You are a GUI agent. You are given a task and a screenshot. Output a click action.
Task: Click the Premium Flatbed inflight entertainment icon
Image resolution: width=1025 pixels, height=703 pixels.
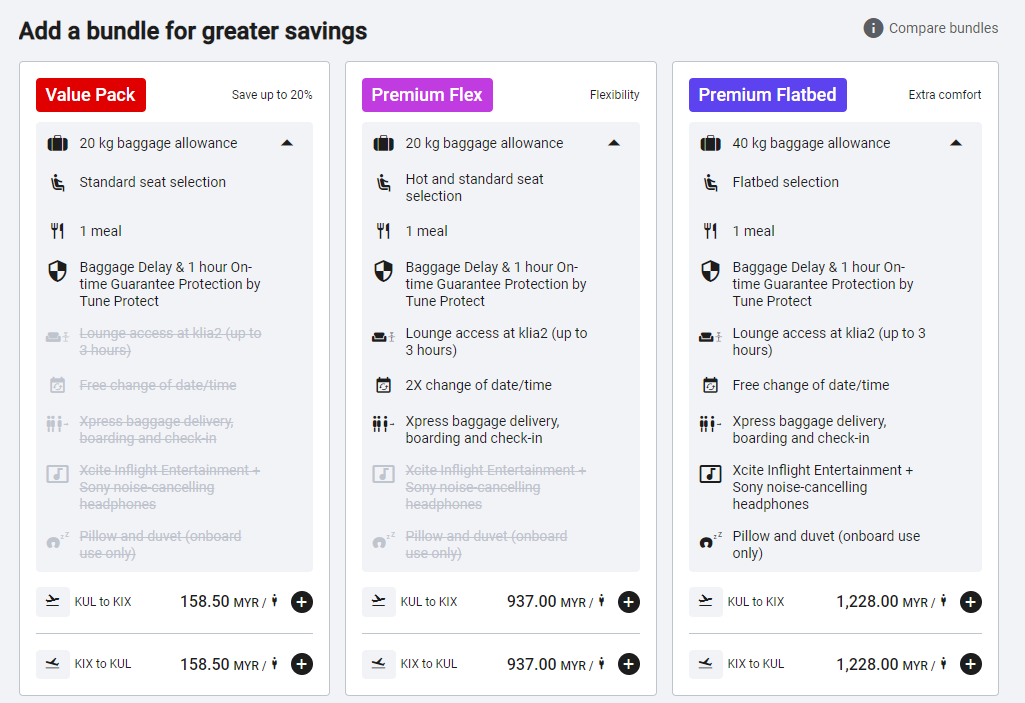tap(710, 474)
